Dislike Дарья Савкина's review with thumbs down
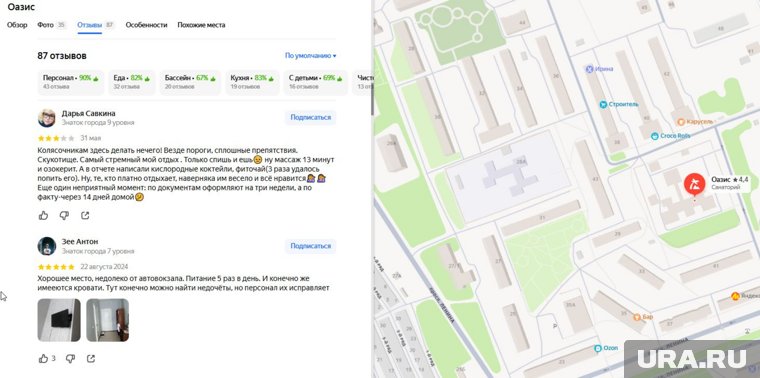This screenshot has width=760, height=378. (x=64, y=216)
